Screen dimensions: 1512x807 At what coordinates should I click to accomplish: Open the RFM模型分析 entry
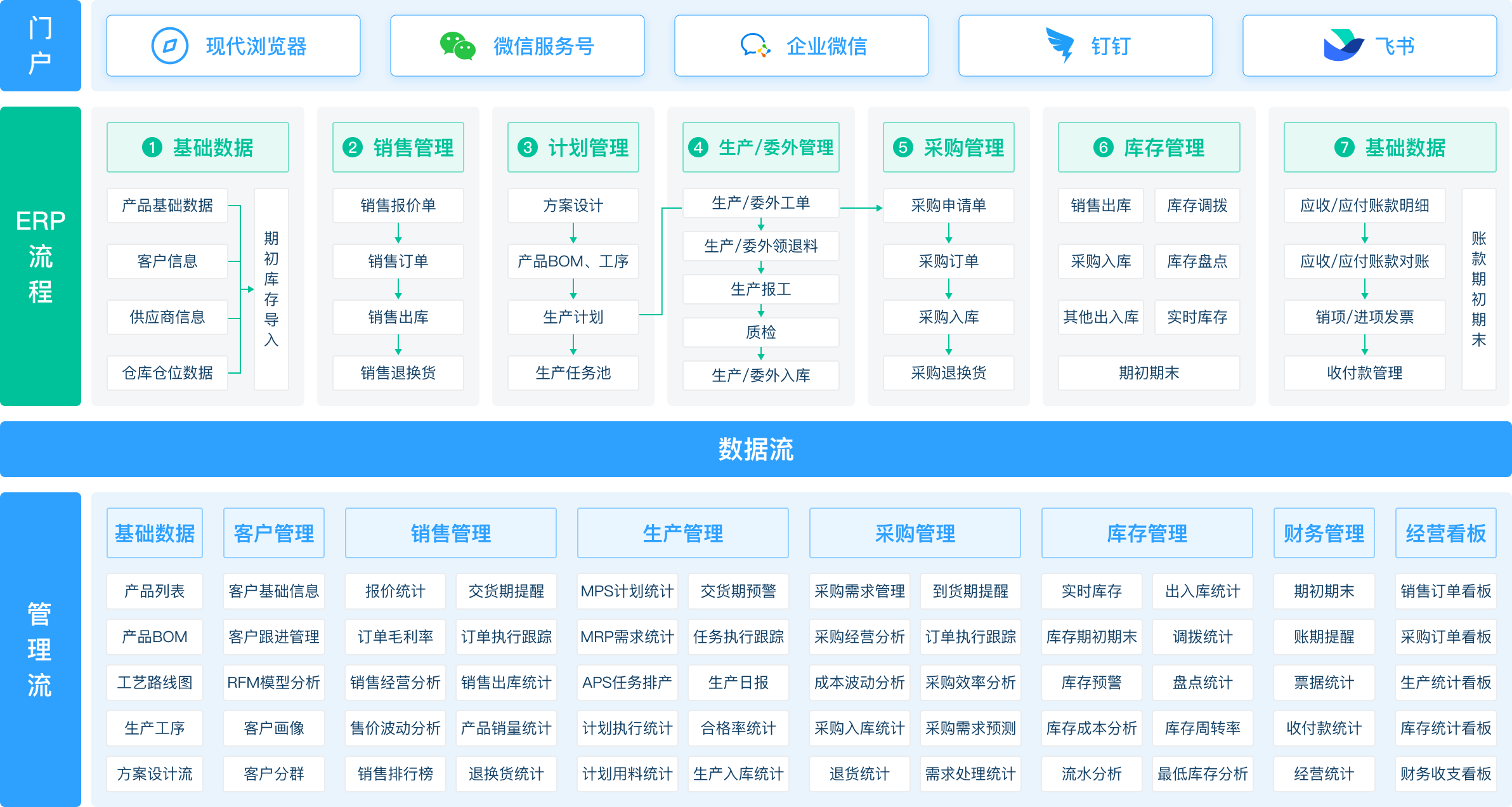click(x=273, y=682)
